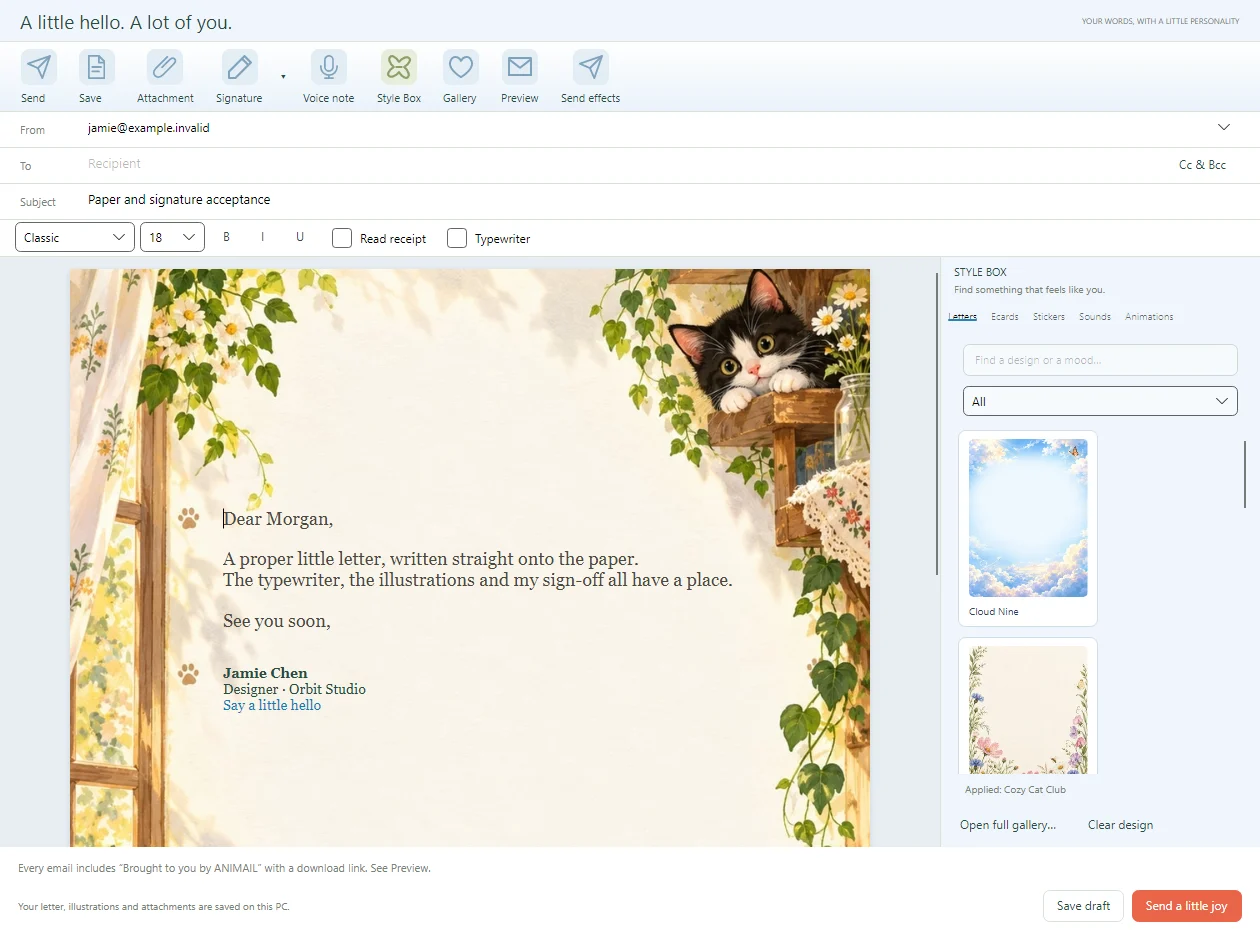
Task: Switch to the Stickers tab
Action: (x=1049, y=317)
